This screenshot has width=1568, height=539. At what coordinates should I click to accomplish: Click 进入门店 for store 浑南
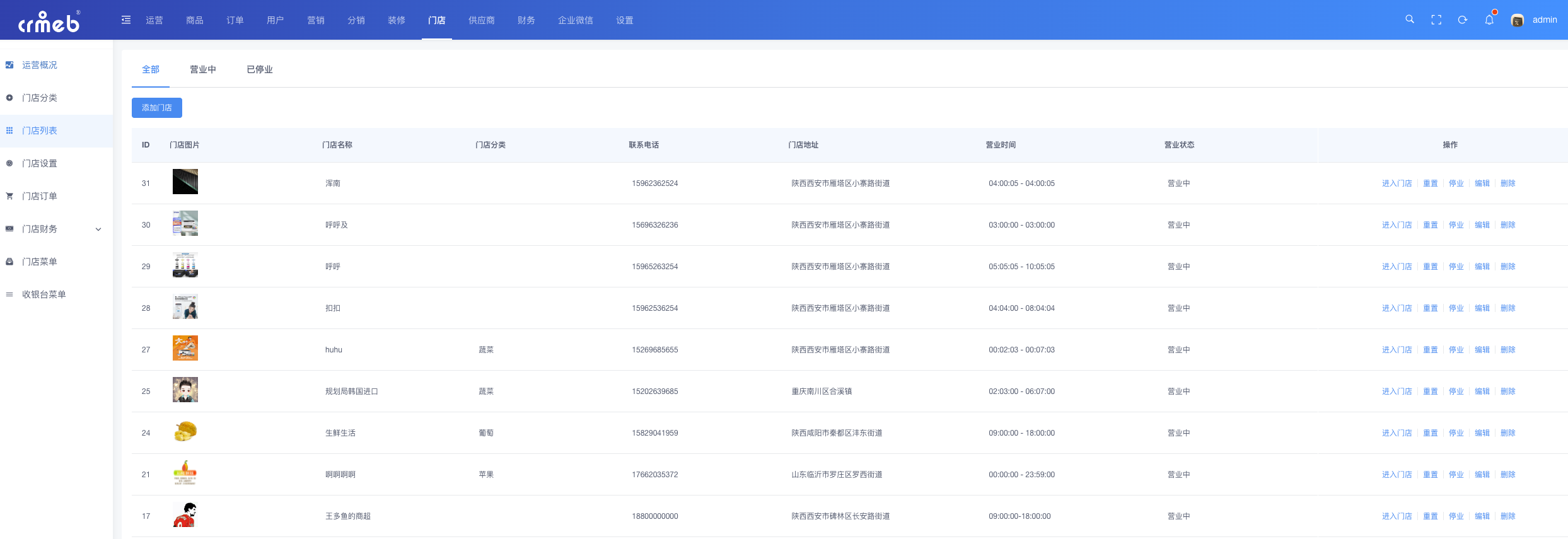coord(1397,183)
